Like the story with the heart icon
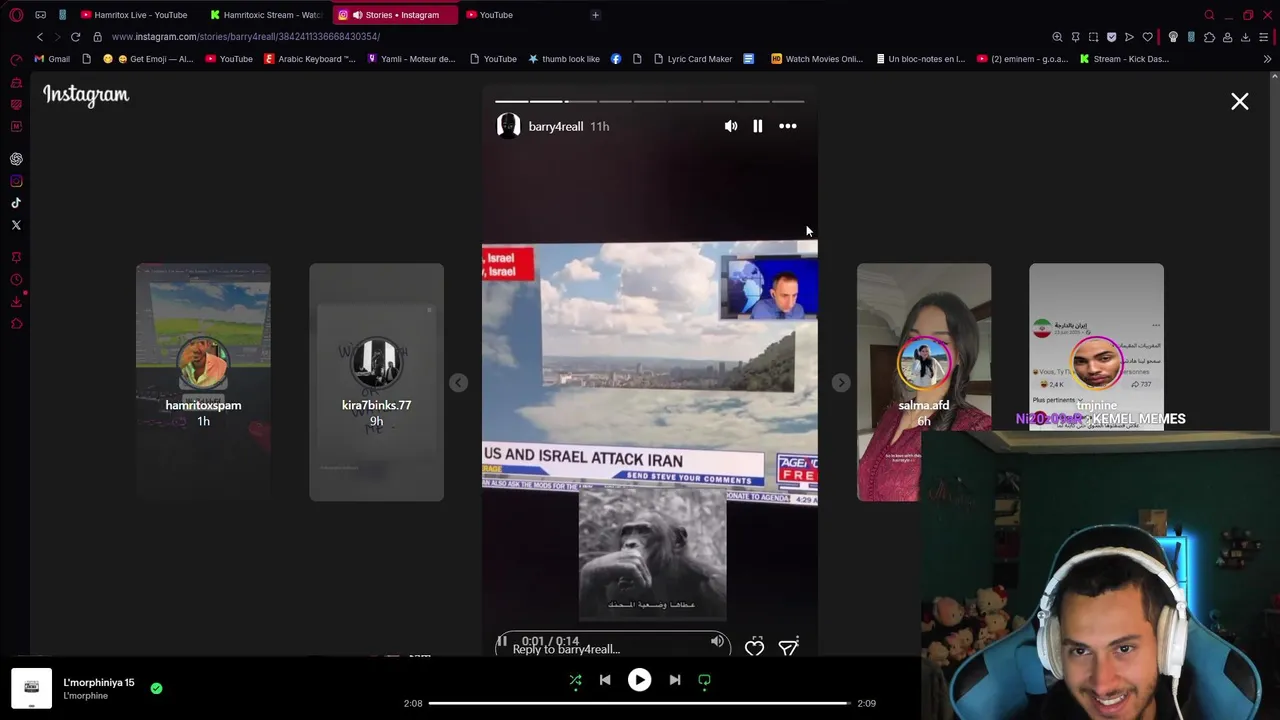1280x720 pixels. pyautogui.click(x=754, y=648)
